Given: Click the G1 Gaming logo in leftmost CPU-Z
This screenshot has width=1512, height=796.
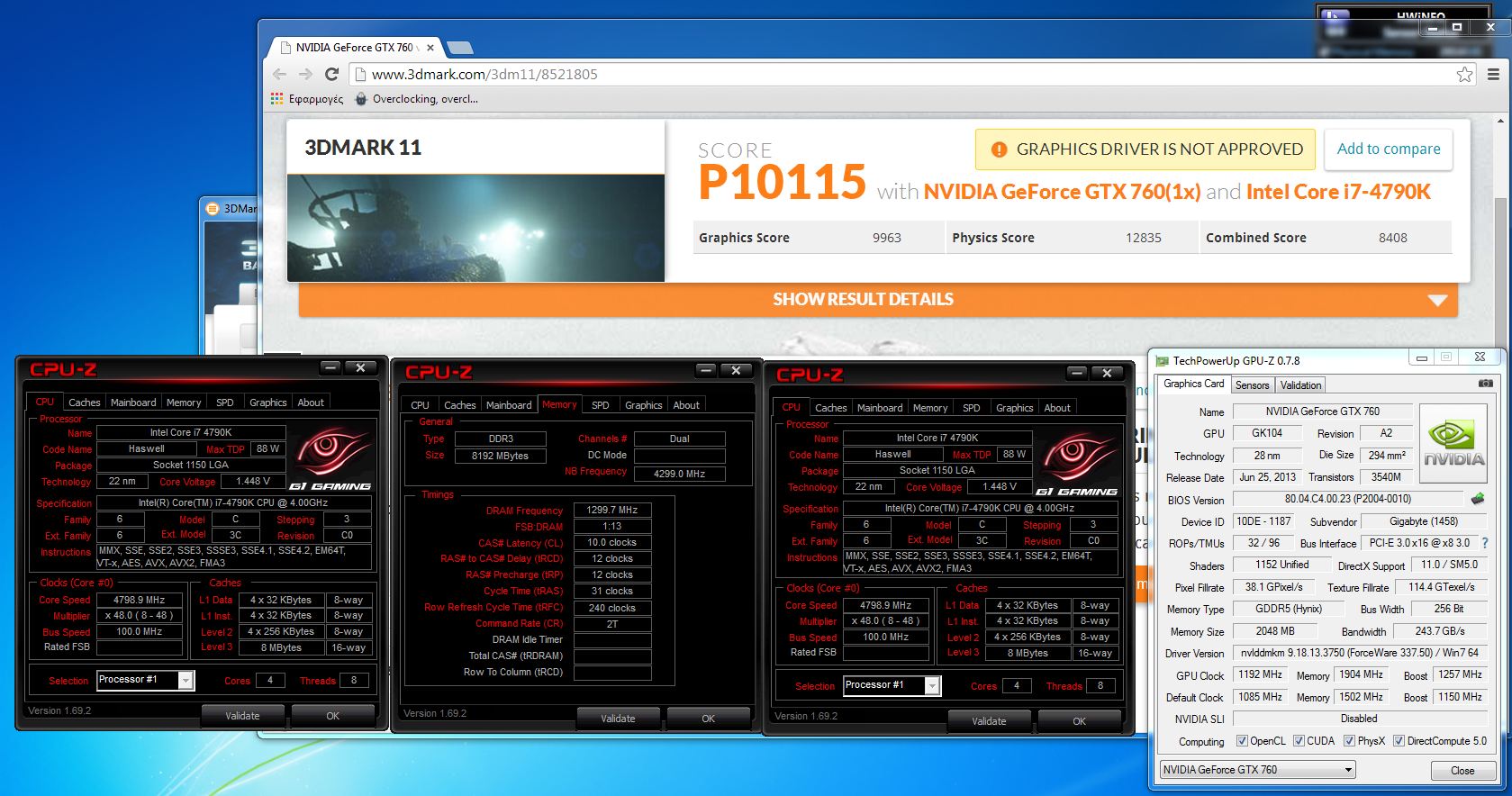Looking at the screenshot, I should pyautogui.click(x=331, y=458).
